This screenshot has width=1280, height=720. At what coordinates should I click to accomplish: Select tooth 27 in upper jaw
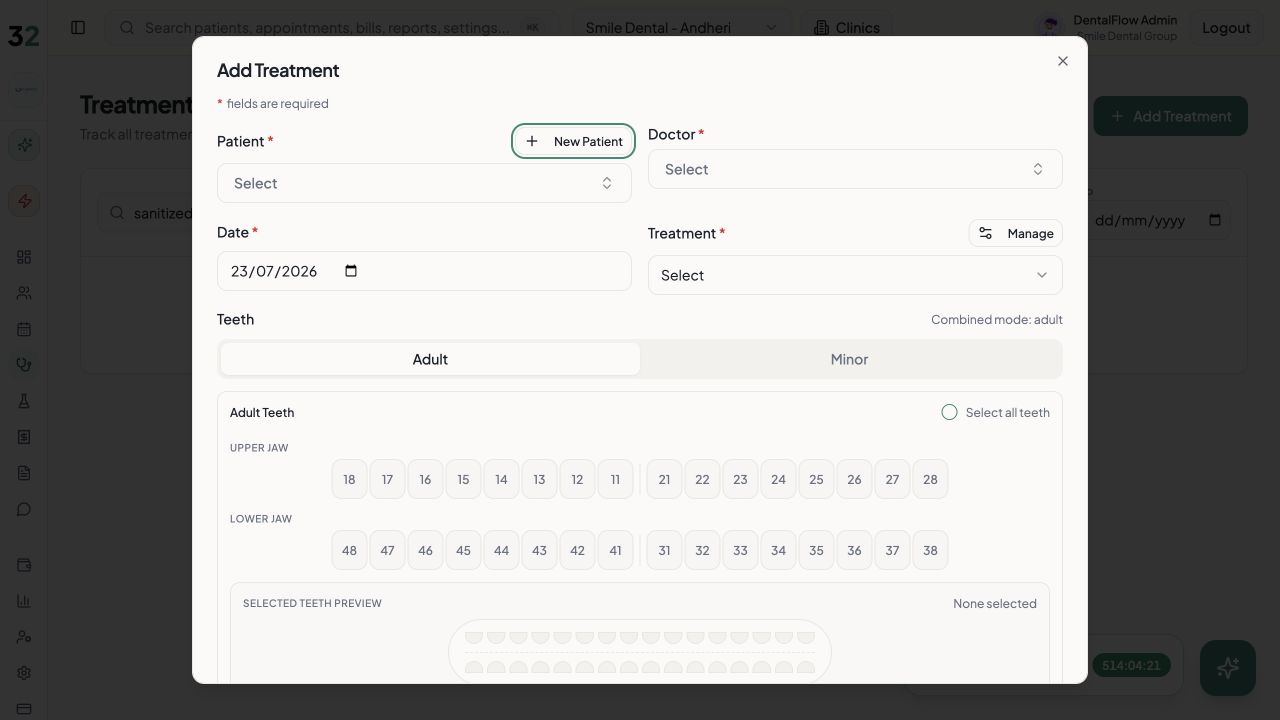coord(892,479)
